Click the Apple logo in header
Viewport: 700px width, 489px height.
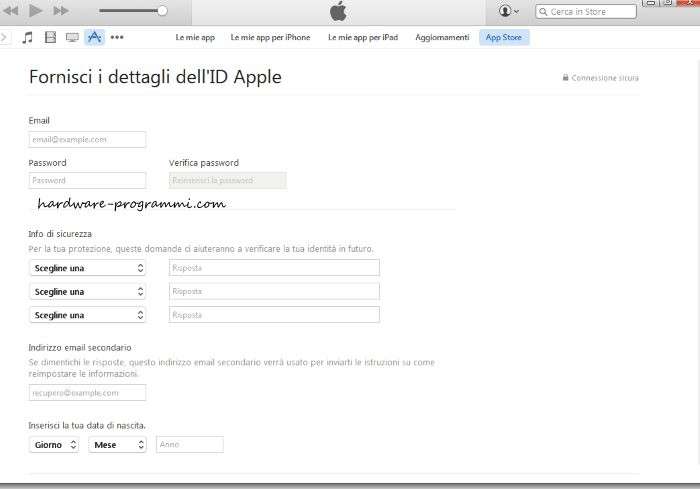pyautogui.click(x=338, y=11)
